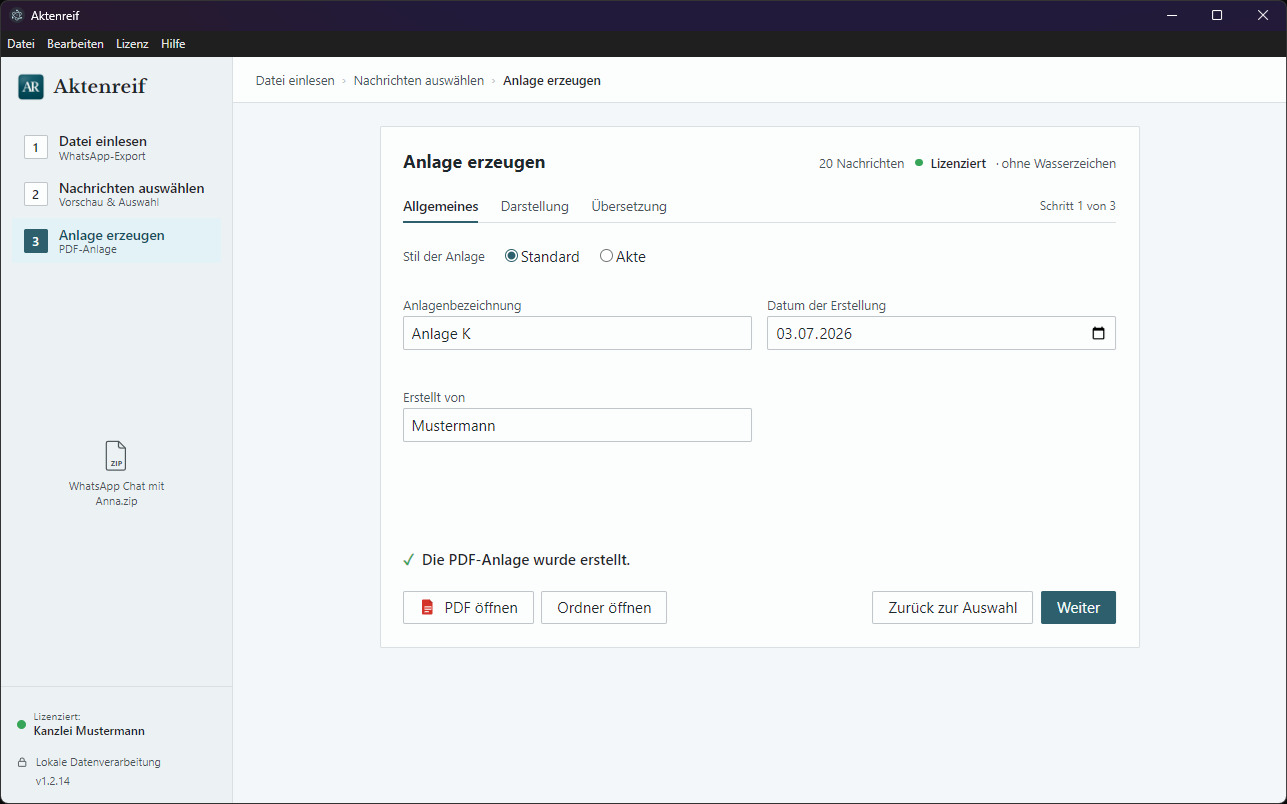Viewport: 1287px width, 804px height.
Task: Click the Datei einlesen breadcrumb link
Action: (x=295, y=80)
